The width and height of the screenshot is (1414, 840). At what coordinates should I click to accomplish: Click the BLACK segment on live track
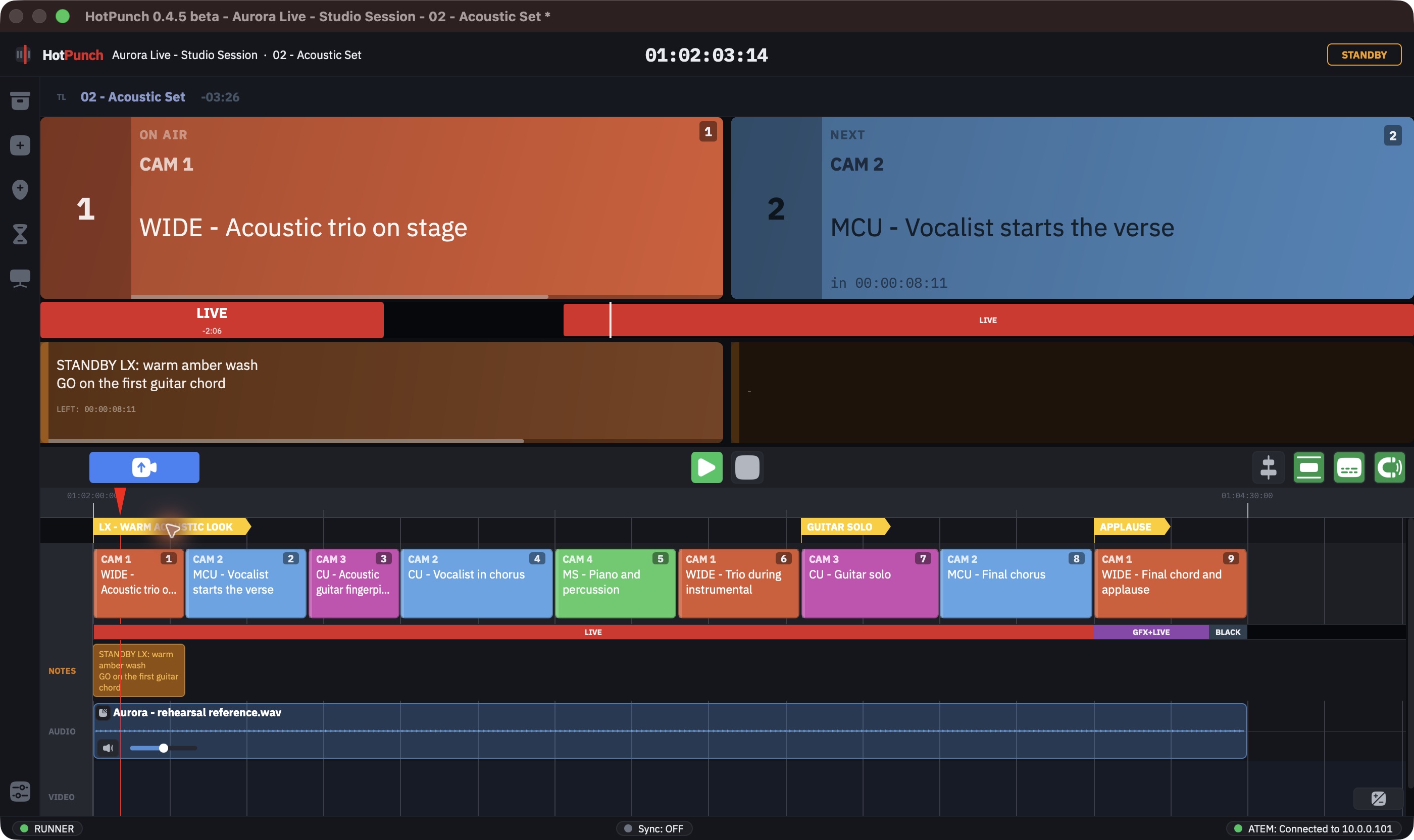1228,632
